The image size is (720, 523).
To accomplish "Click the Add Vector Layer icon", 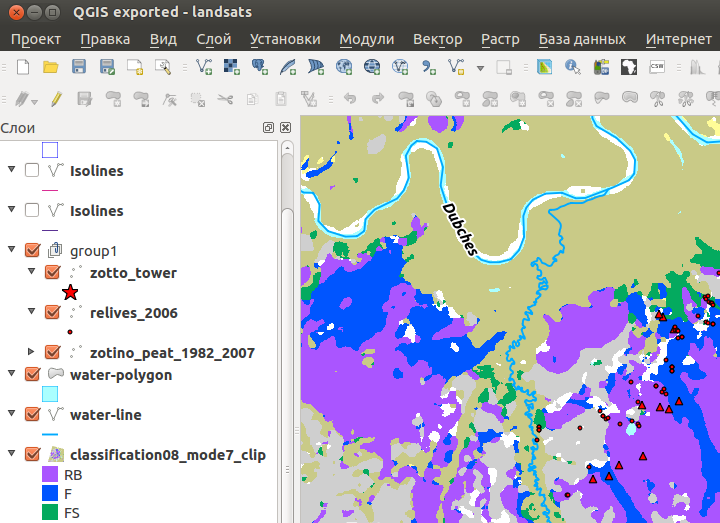I will point(203,67).
